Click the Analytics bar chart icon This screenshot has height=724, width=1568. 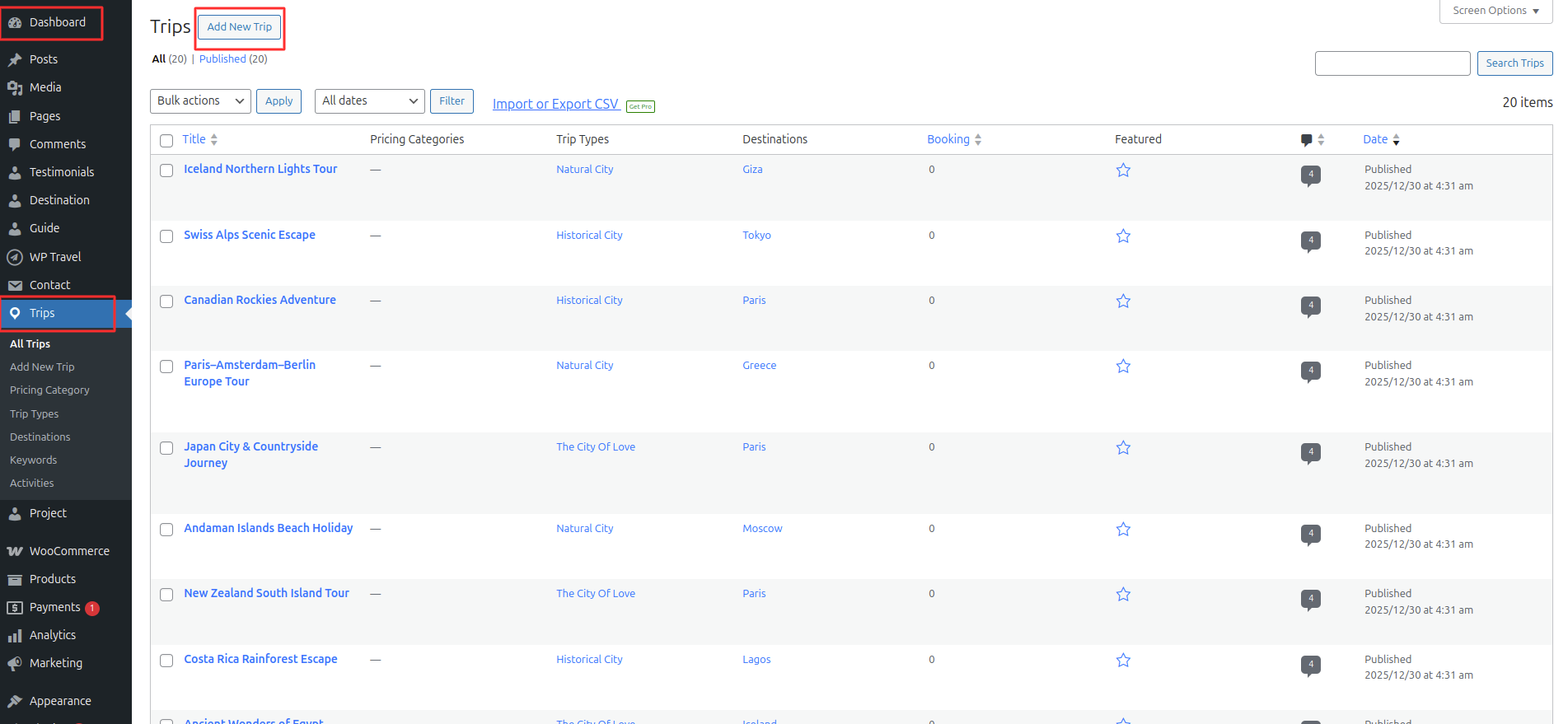click(15, 636)
